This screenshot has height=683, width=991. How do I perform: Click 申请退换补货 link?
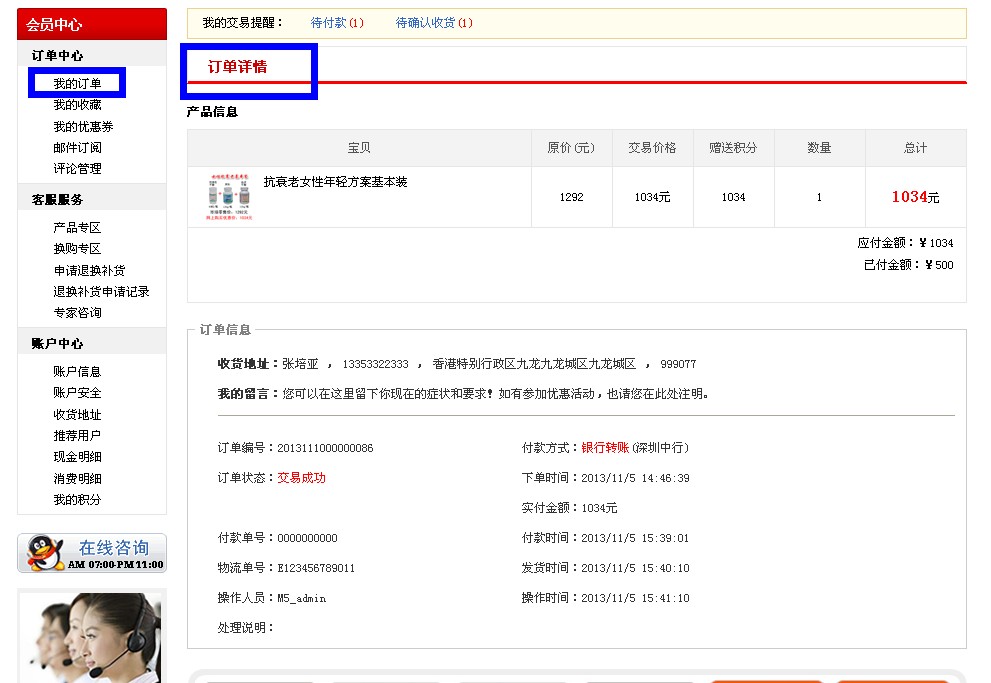coord(89,271)
